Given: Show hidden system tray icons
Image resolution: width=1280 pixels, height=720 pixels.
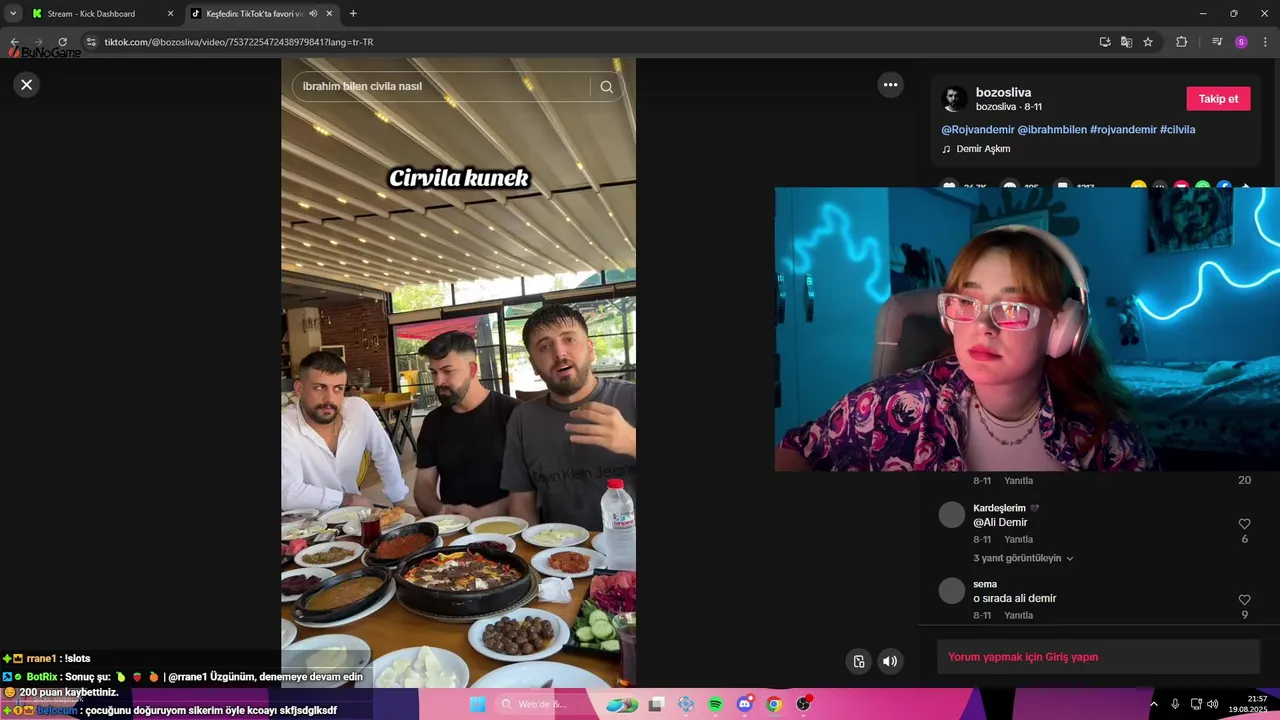Looking at the screenshot, I should coord(1153,704).
